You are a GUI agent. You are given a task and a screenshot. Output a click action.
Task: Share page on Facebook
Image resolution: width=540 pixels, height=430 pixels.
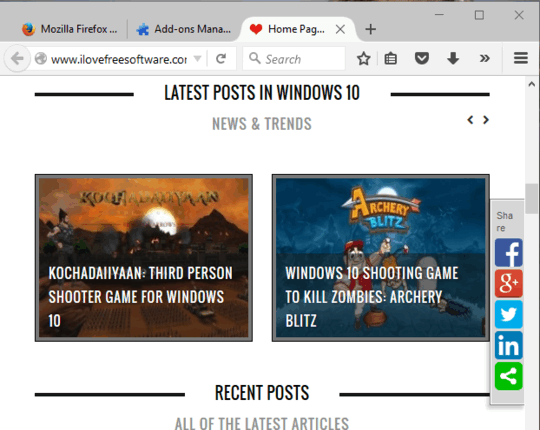(x=509, y=253)
